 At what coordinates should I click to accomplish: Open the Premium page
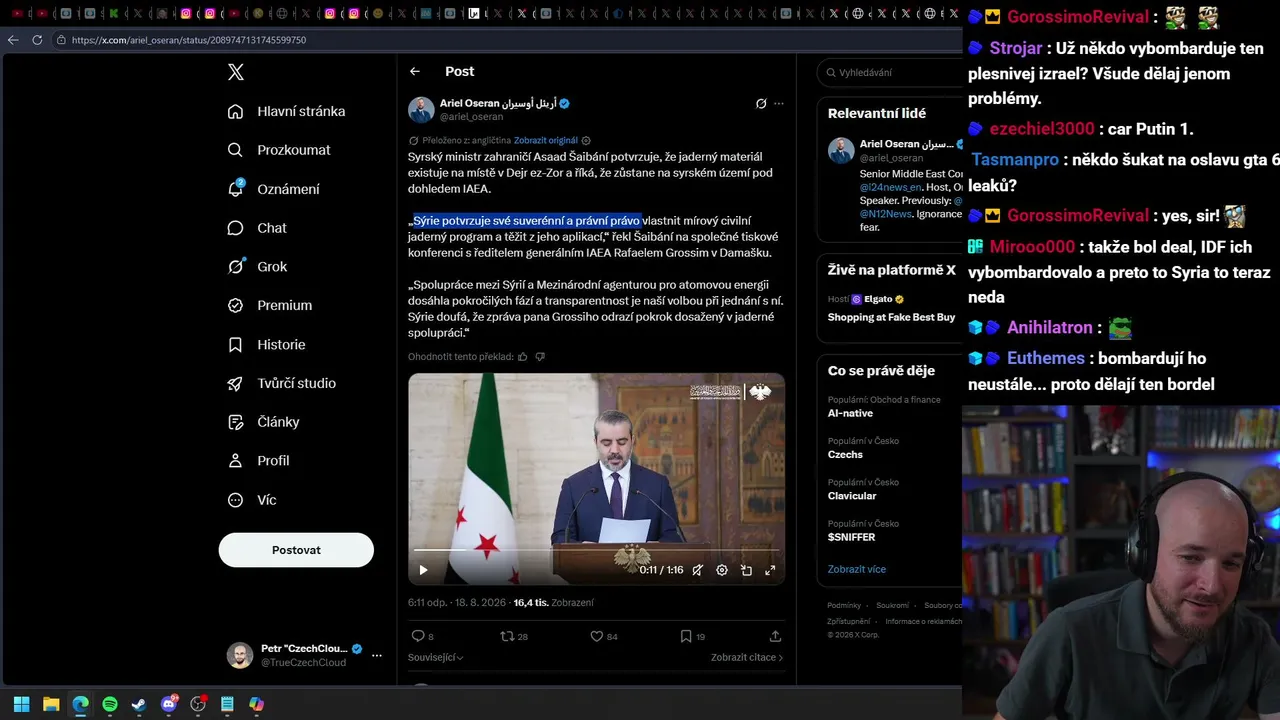(x=270, y=305)
